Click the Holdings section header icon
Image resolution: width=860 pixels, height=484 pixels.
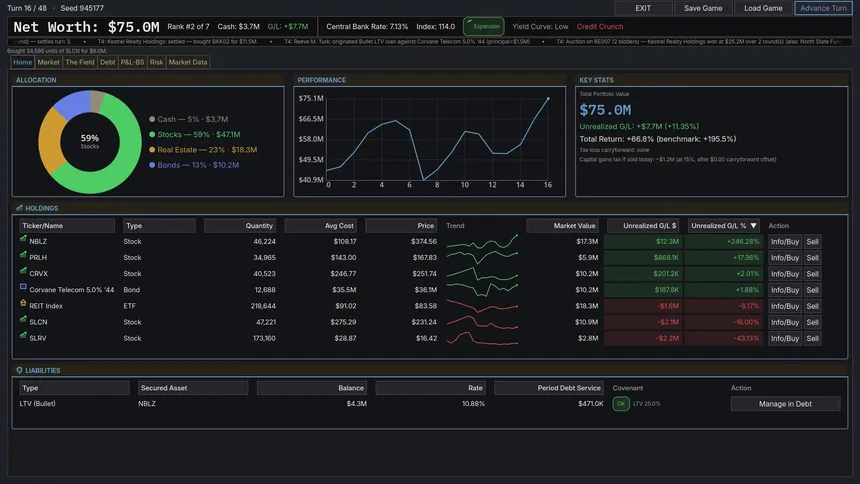pyautogui.click(x=19, y=208)
